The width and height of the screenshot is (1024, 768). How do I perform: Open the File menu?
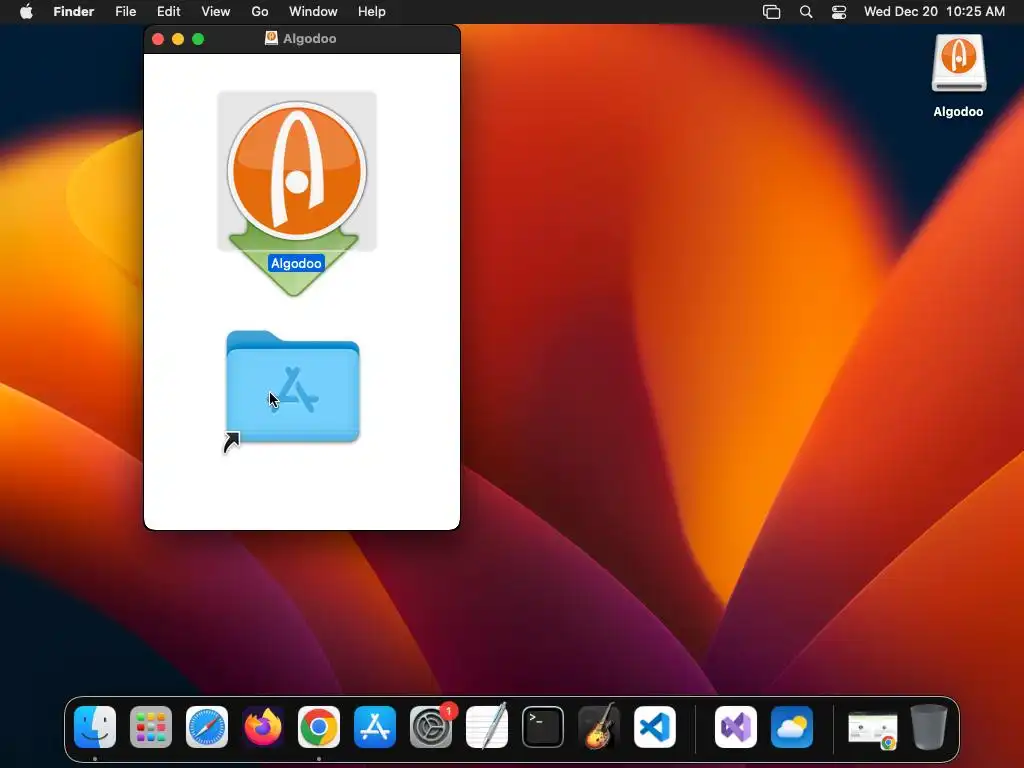coord(125,12)
